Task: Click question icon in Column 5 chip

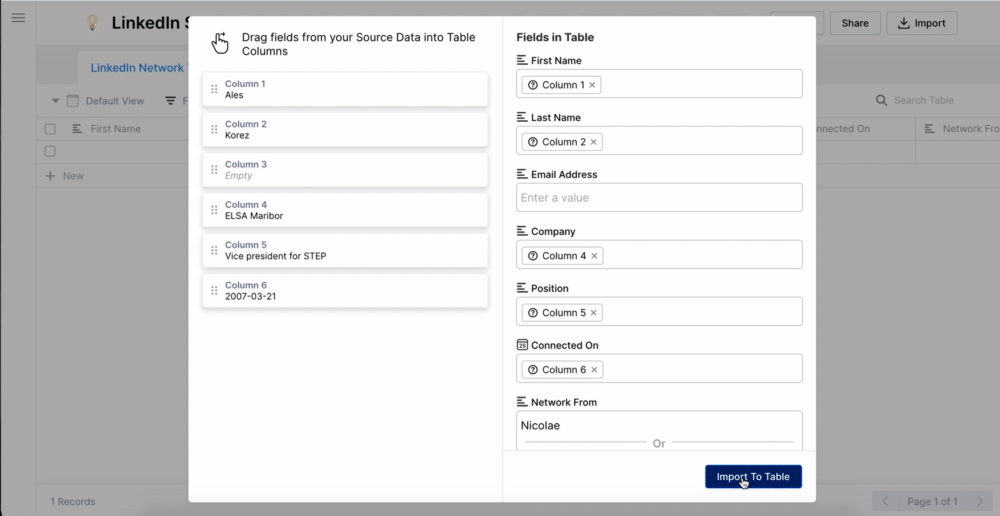Action: coord(533,313)
